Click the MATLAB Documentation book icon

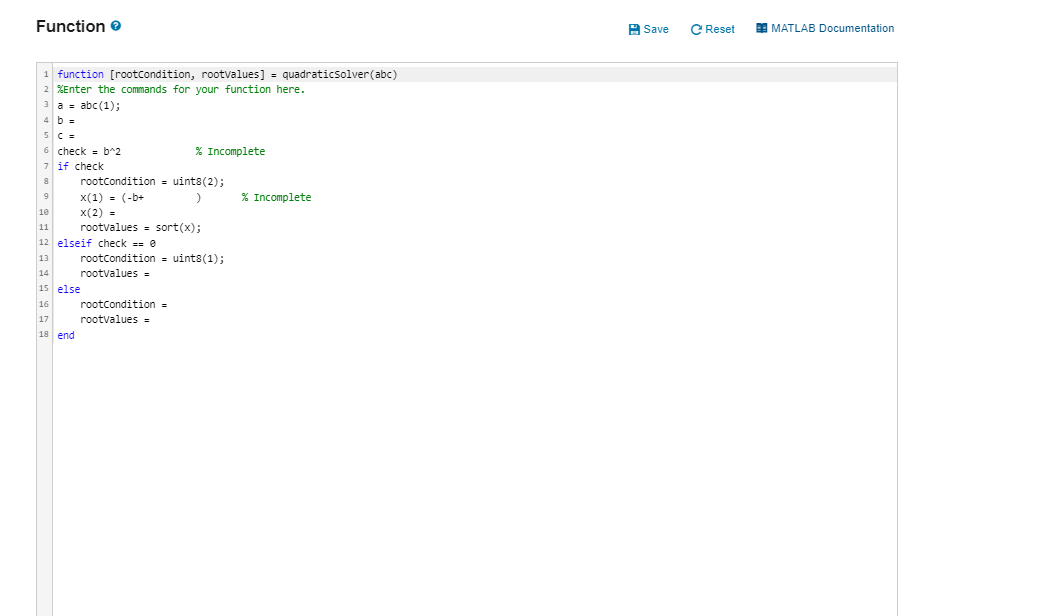click(x=761, y=29)
